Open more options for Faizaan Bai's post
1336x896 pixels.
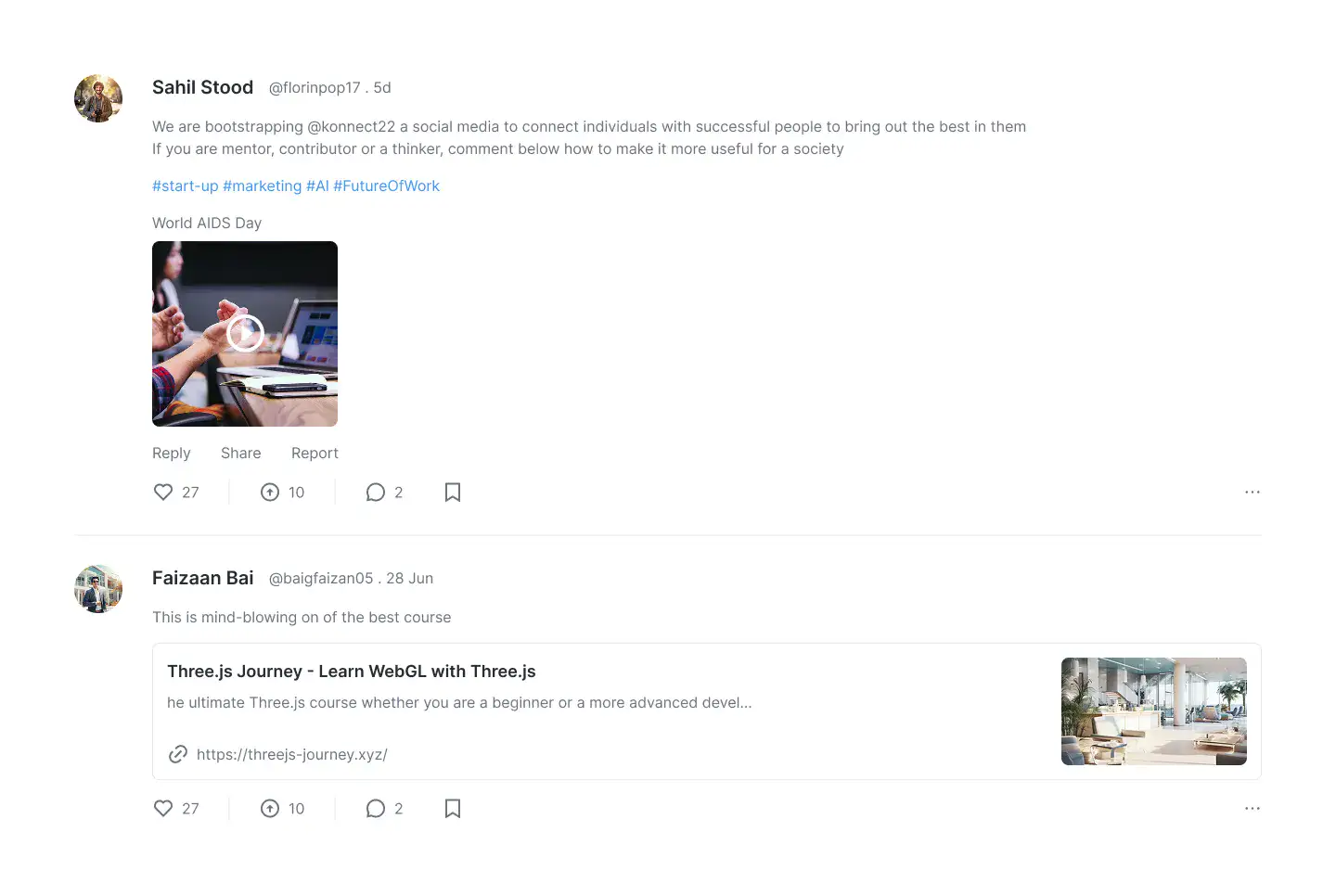click(1252, 809)
